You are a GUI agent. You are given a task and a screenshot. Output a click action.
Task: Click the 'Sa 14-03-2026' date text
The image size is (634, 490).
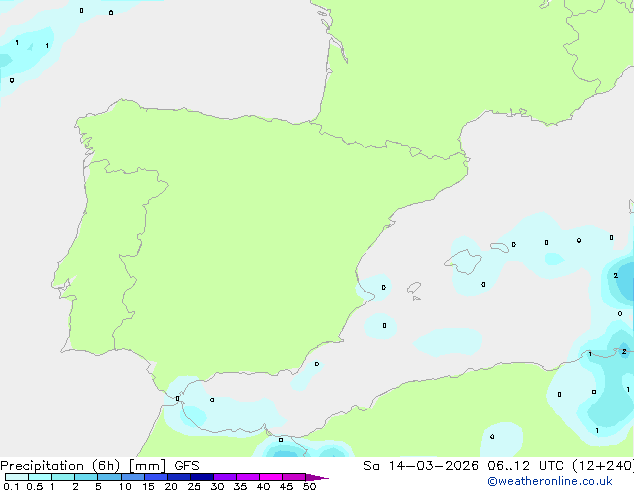pos(421,466)
